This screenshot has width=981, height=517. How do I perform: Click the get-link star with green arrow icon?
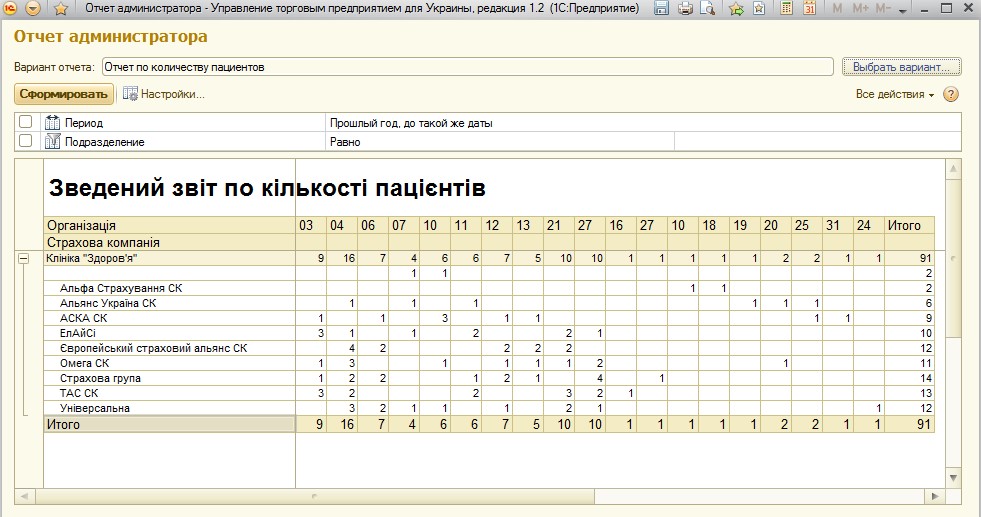pyautogui.click(x=736, y=8)
